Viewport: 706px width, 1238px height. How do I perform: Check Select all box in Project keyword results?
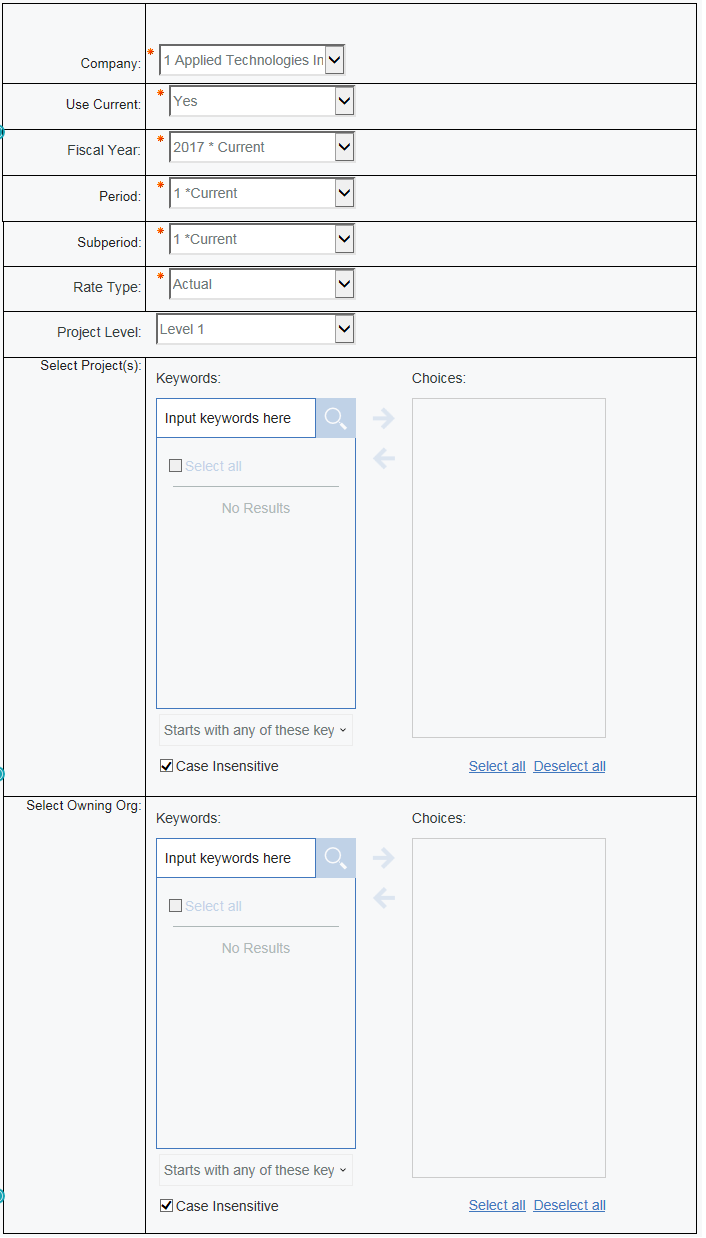click(176, 466)
